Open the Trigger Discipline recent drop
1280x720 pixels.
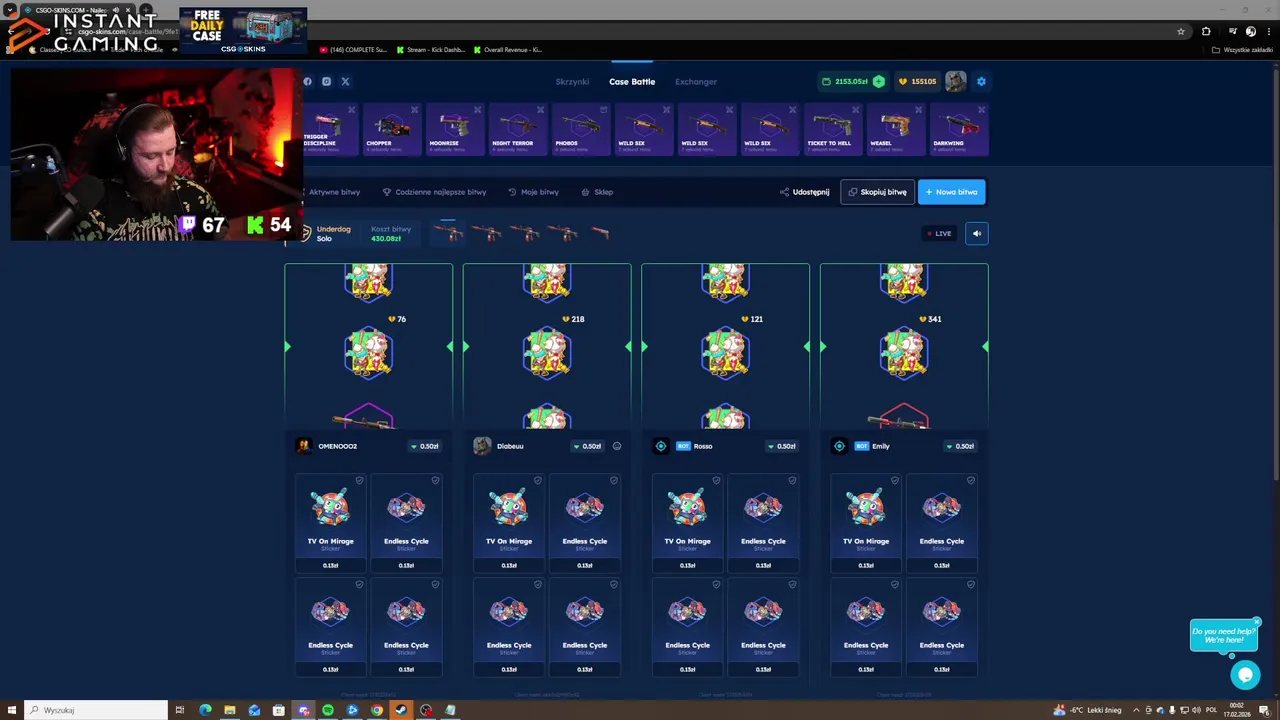tap(330, 130)
